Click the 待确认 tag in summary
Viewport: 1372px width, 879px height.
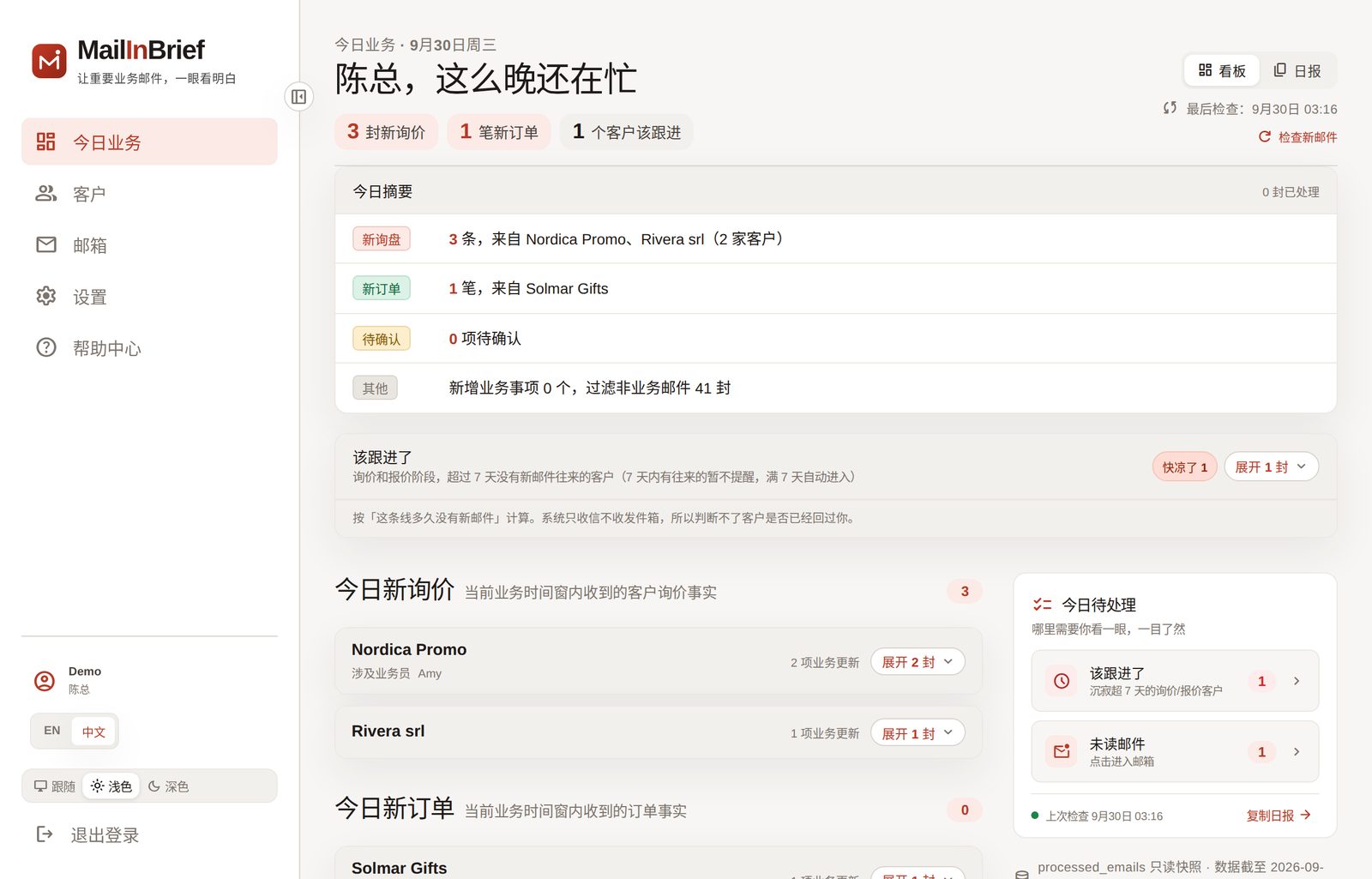pyautogui.click(x=382, y=339)
